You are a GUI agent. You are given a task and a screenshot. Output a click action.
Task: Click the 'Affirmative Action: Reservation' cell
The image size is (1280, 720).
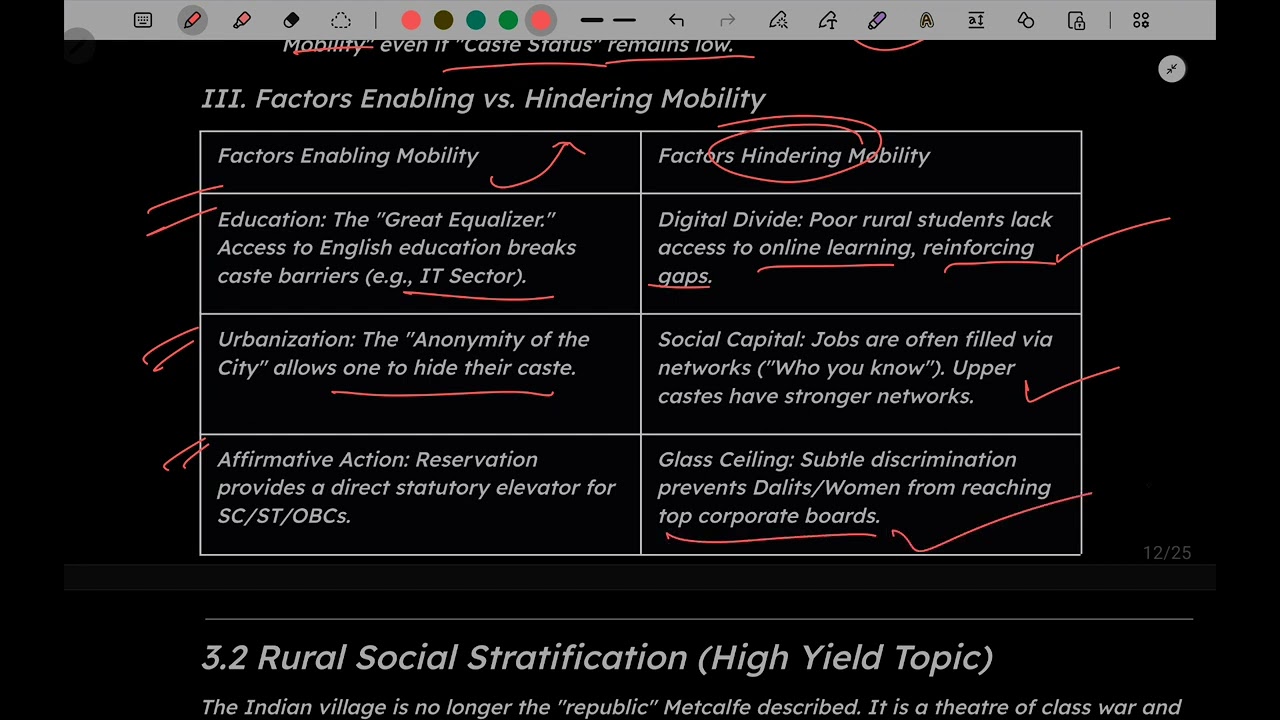click(x=420, y=494)
